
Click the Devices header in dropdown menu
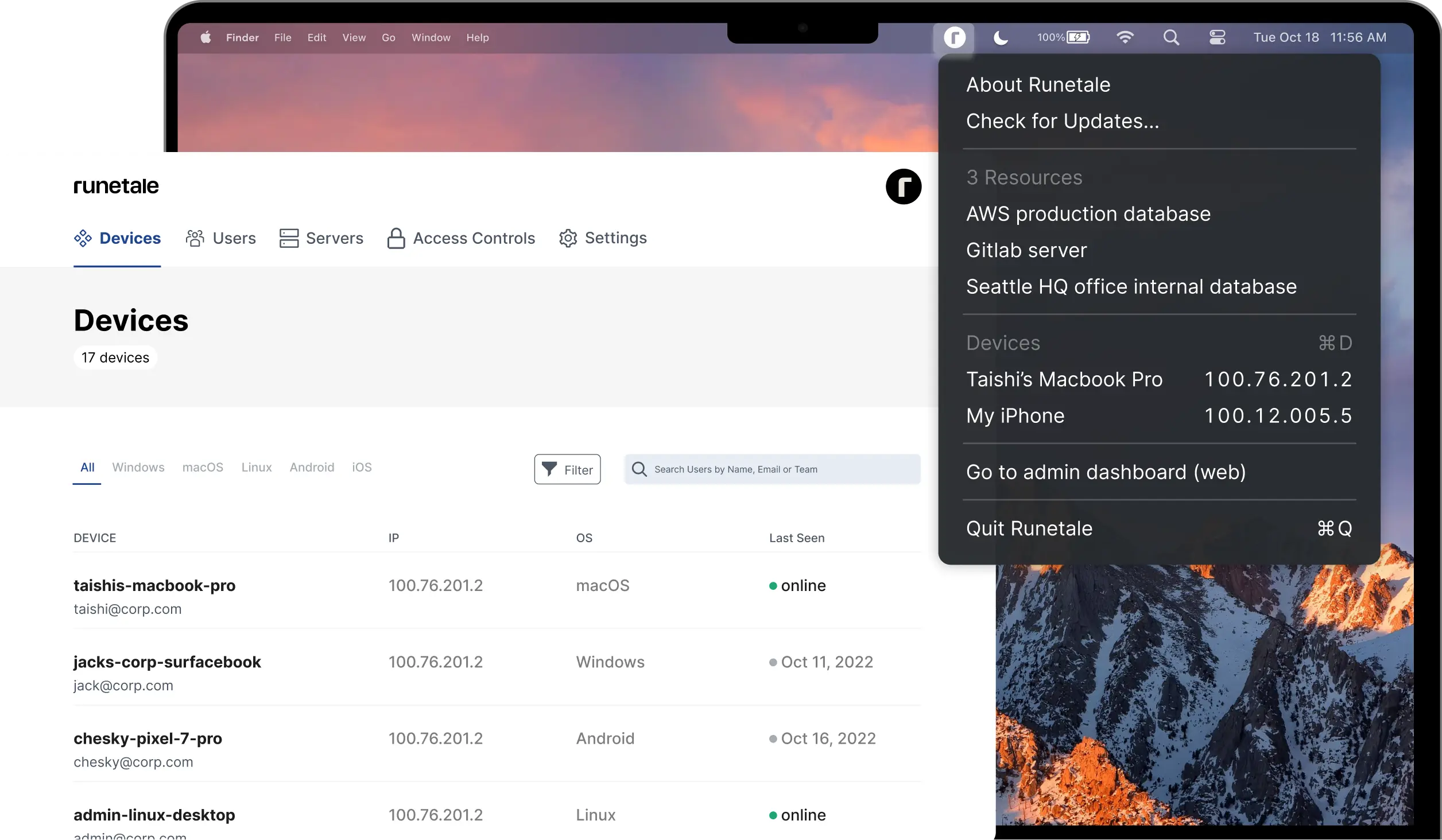coord(1159,343)
